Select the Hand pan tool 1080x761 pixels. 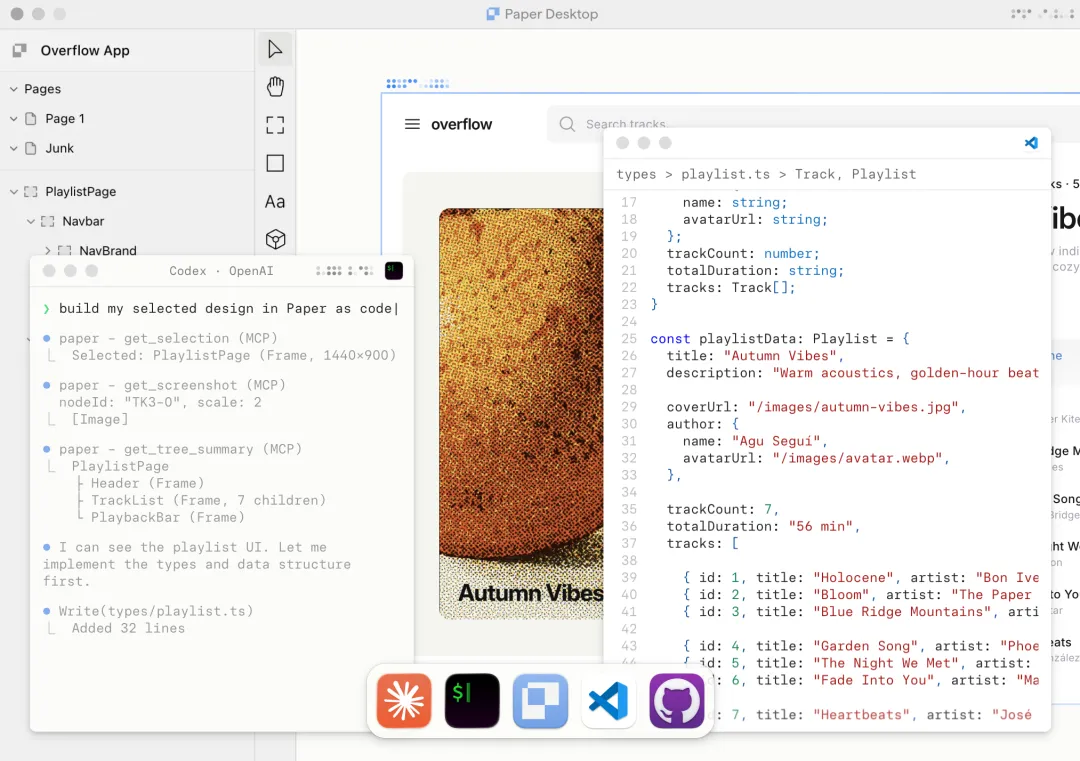click(275, 87)
